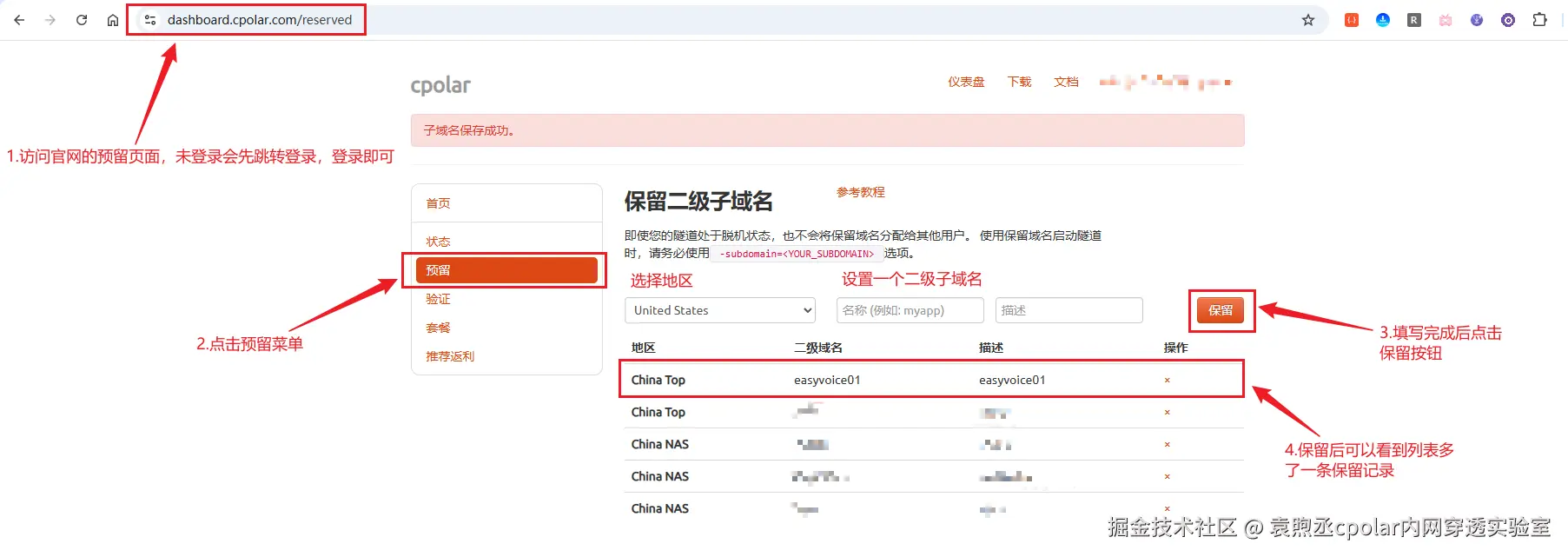Click the China Top cell in easyvoice01 row
1568x557 pixels.
(658, 380)
